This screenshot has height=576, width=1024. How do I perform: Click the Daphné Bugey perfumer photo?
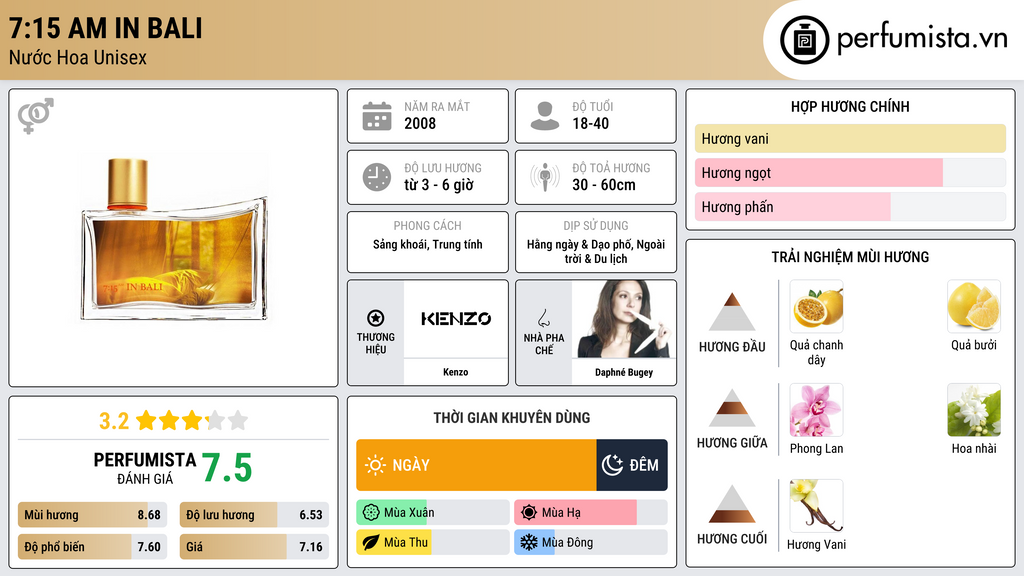[624, 319]
